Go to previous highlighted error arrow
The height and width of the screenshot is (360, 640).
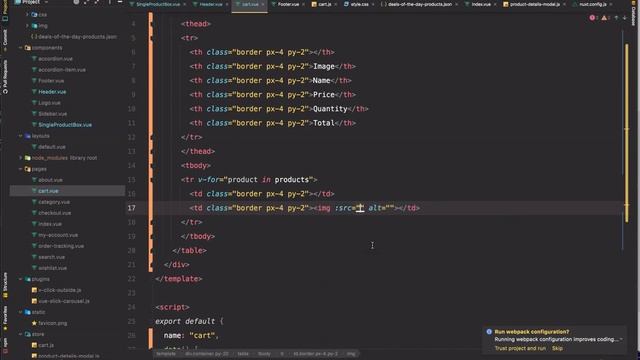pos(616,18)
